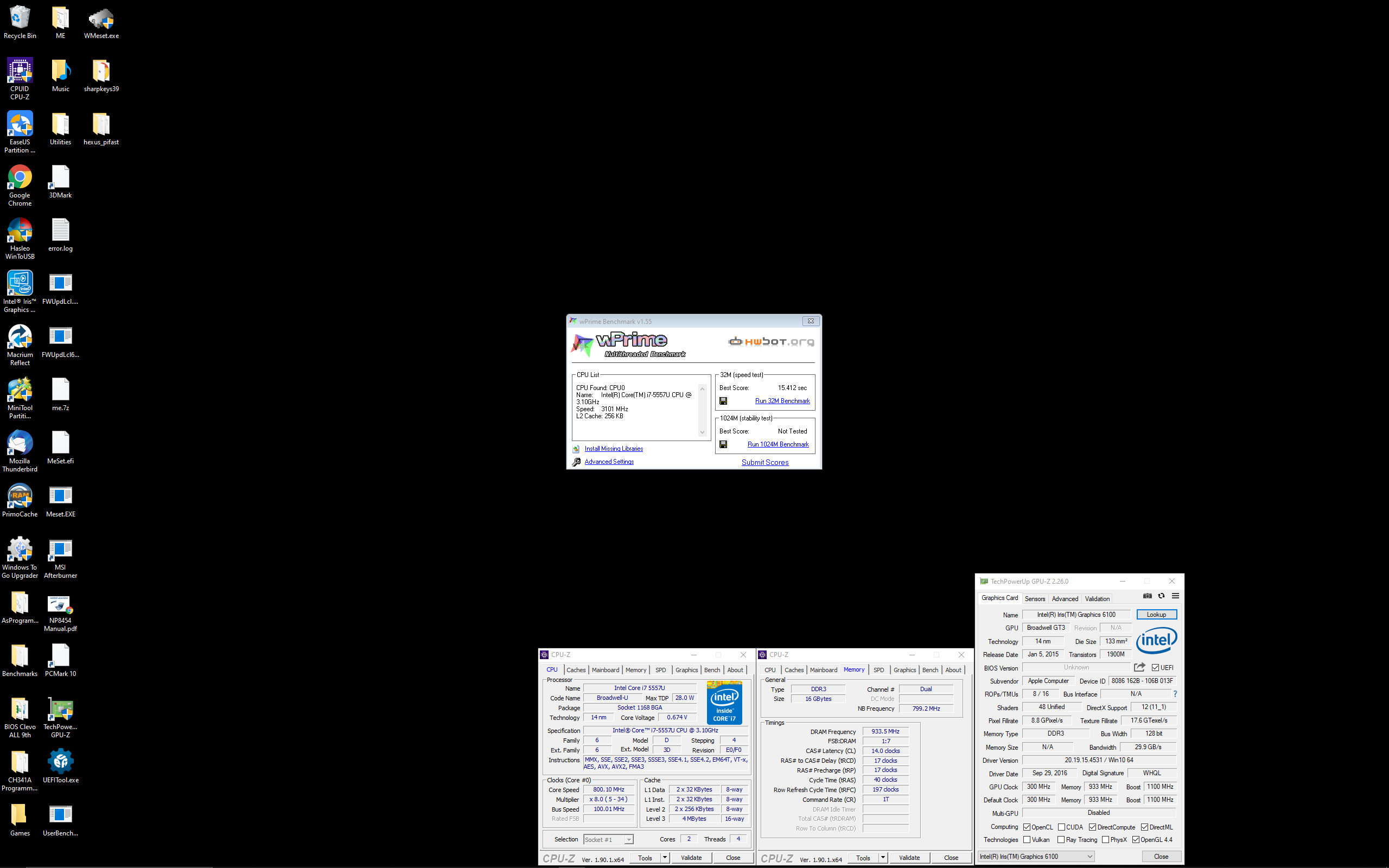Click Submit Scores in wPrime

coord(764,462)
